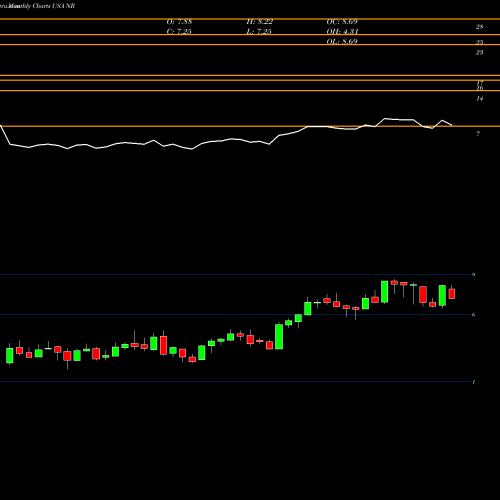Click the '14' price axis label
500x500 pixels.
[x=479, y=98]
